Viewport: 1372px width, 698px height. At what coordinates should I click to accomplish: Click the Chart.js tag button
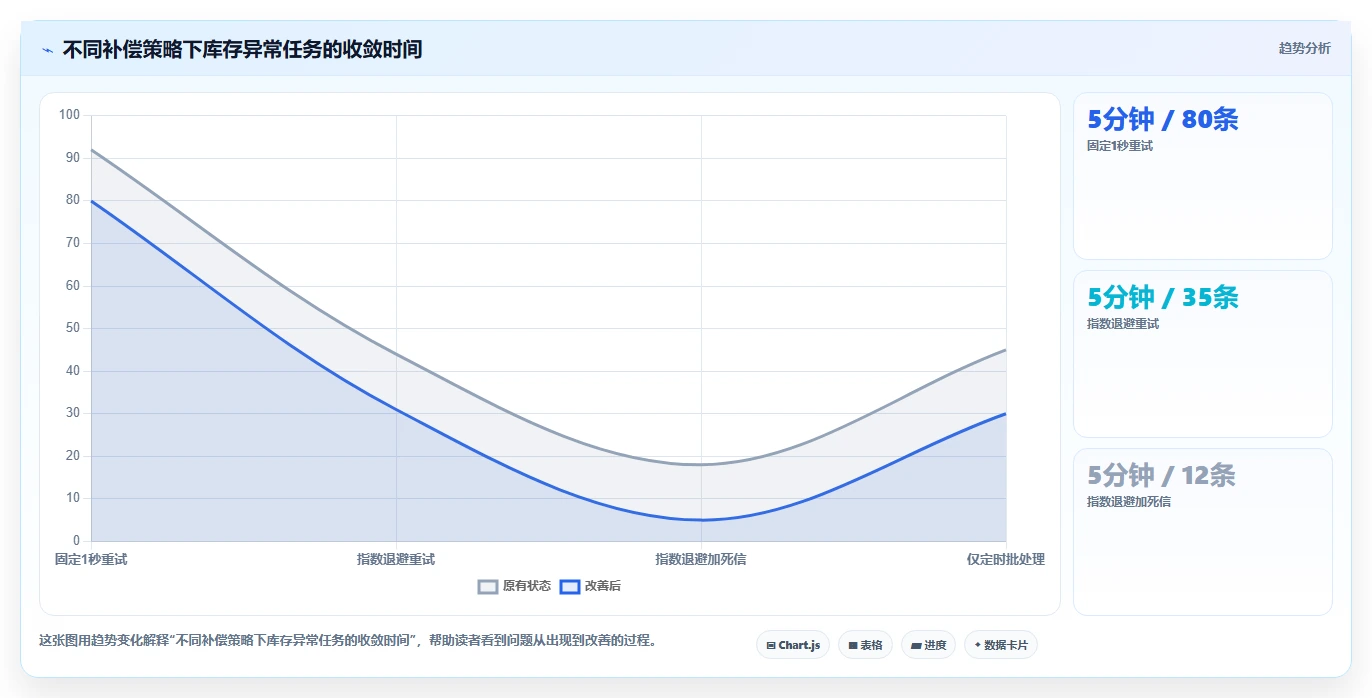click(x=792, y=645)
